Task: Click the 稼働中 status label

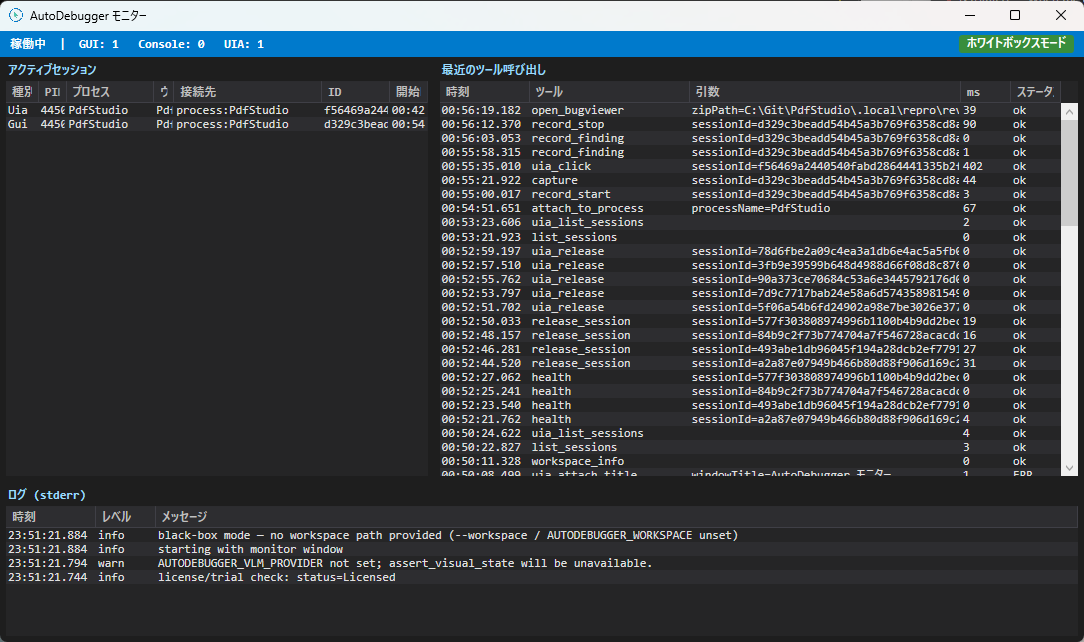Action: (x=28, y=44)
